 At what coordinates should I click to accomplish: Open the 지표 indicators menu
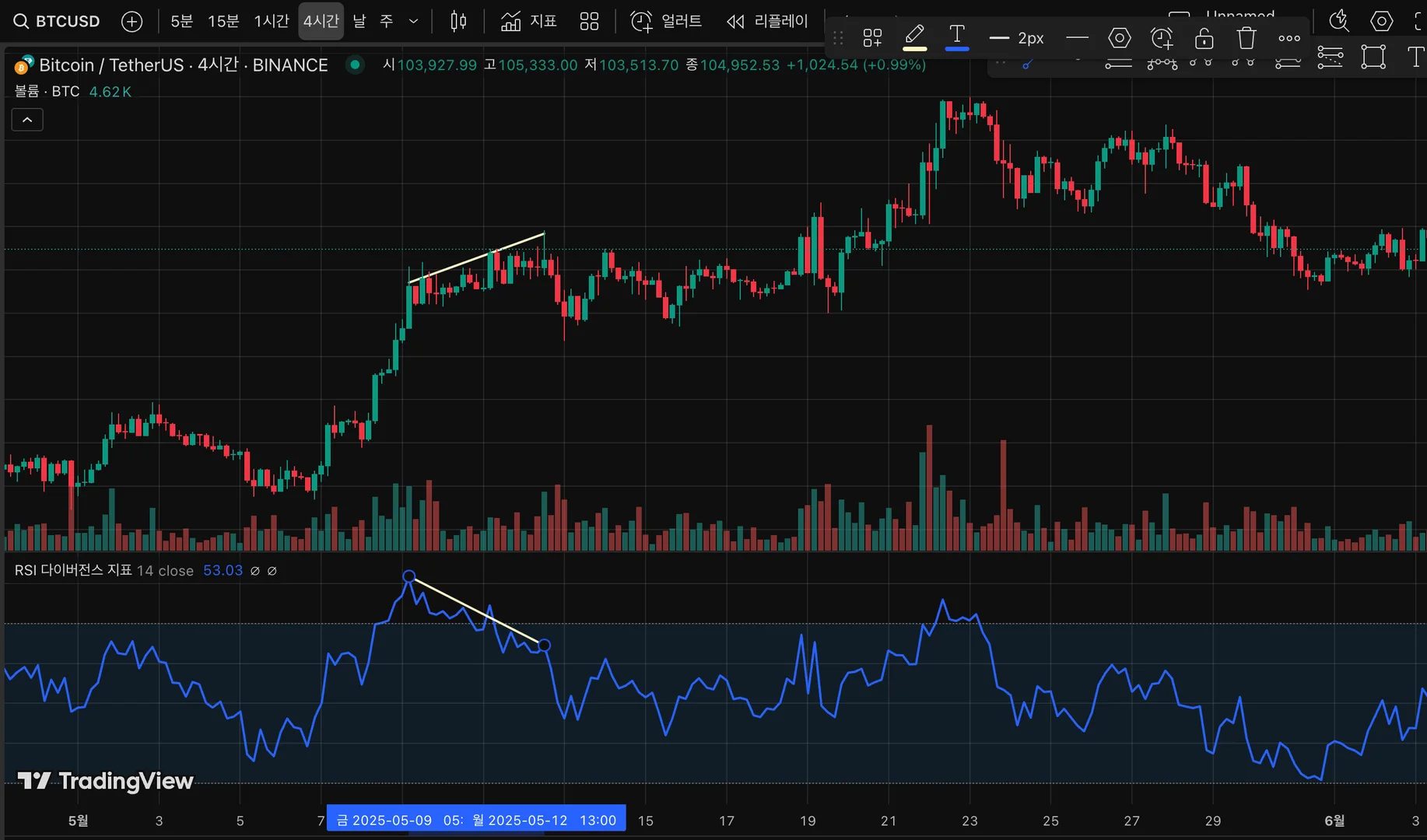coord(529,22)
